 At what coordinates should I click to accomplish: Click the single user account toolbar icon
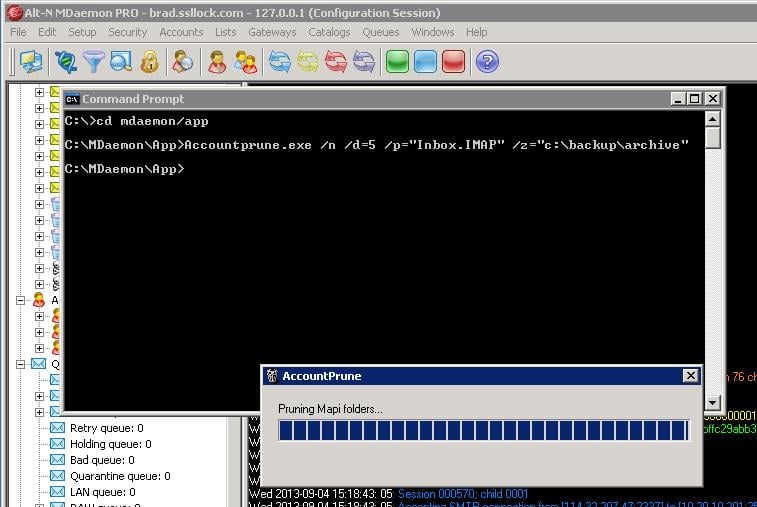click(217, 62)
